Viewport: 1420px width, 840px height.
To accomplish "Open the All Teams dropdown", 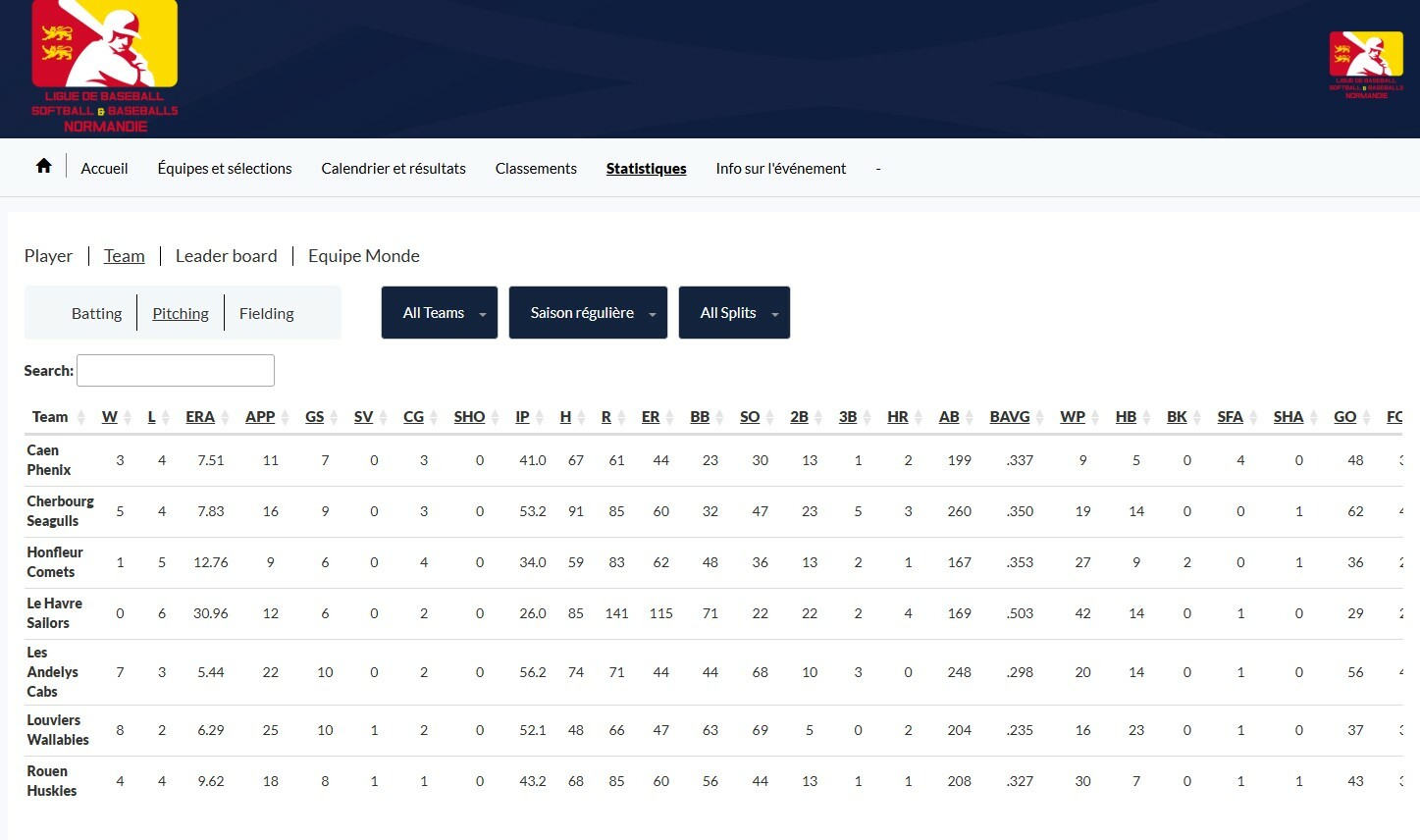I will (439, 313).
